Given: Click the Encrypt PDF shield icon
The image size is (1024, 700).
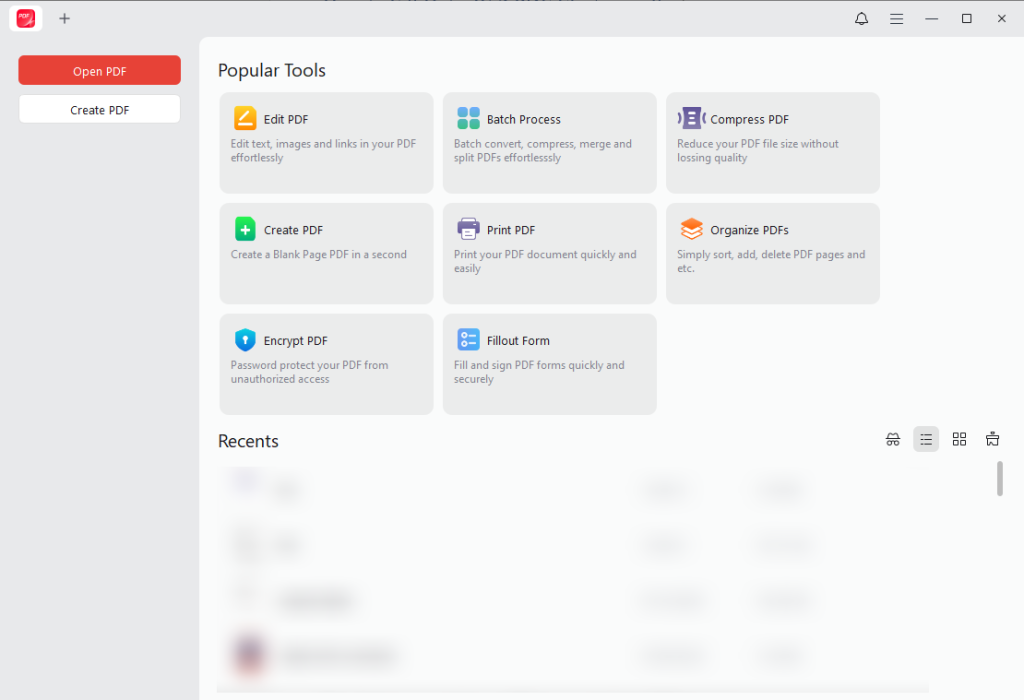Looking at the screenshot, I should [246, 340].
